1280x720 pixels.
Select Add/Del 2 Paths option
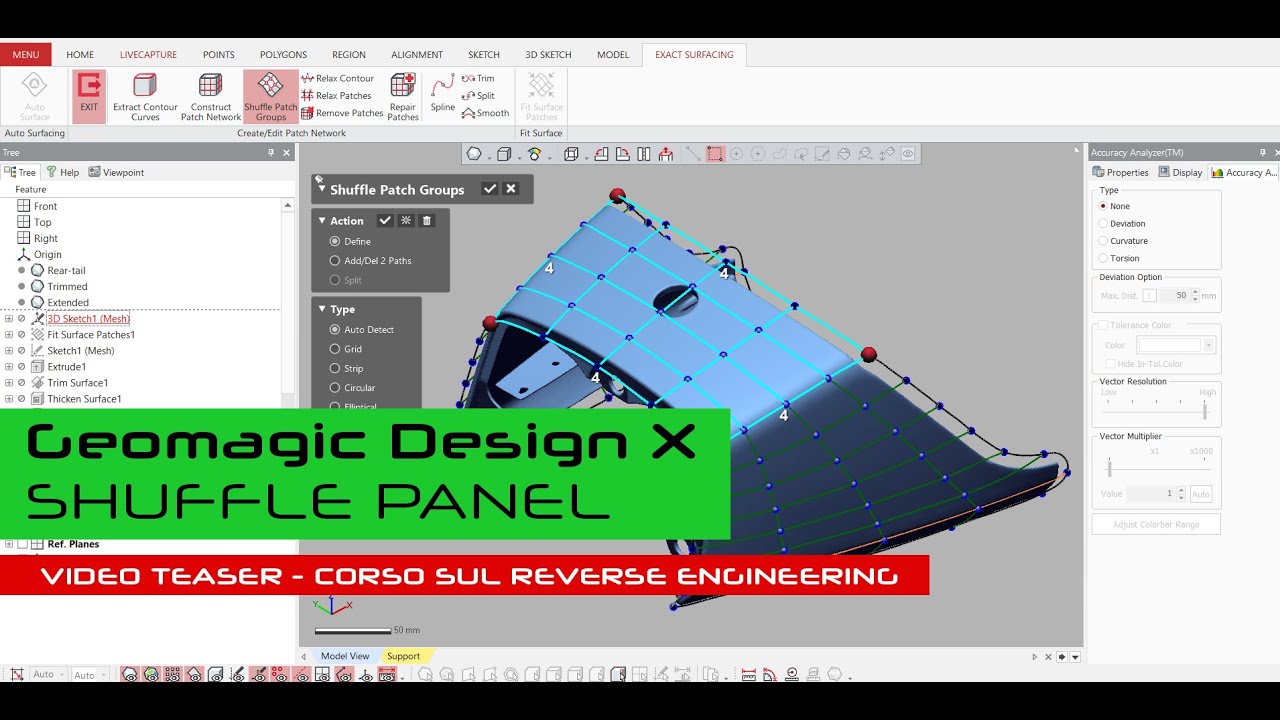pos(335,261)
